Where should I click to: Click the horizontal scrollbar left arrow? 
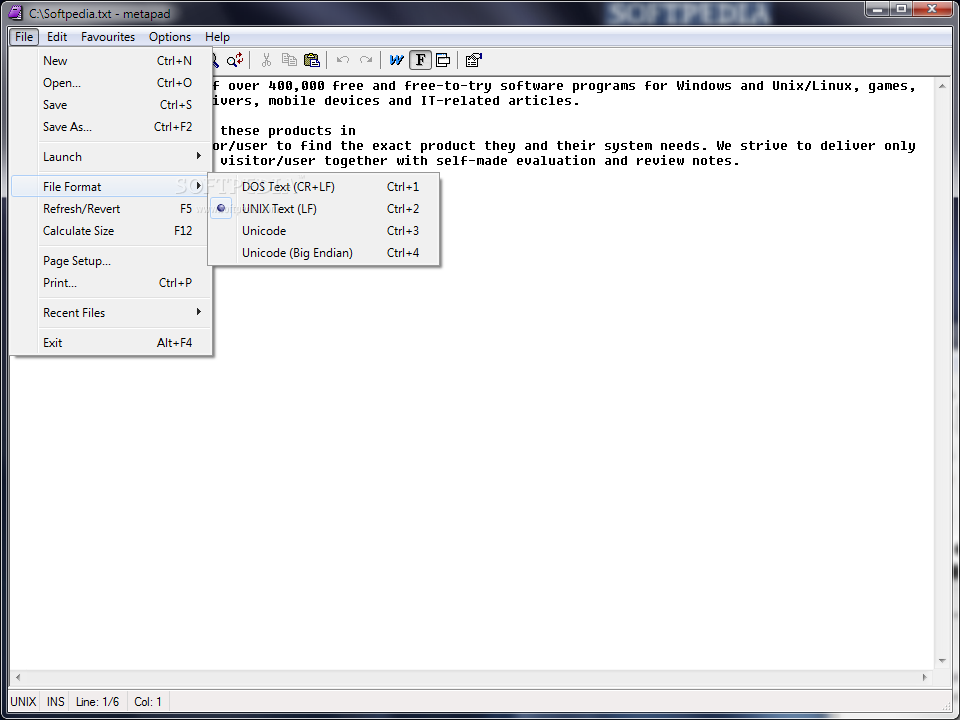(x=18, y=677)
